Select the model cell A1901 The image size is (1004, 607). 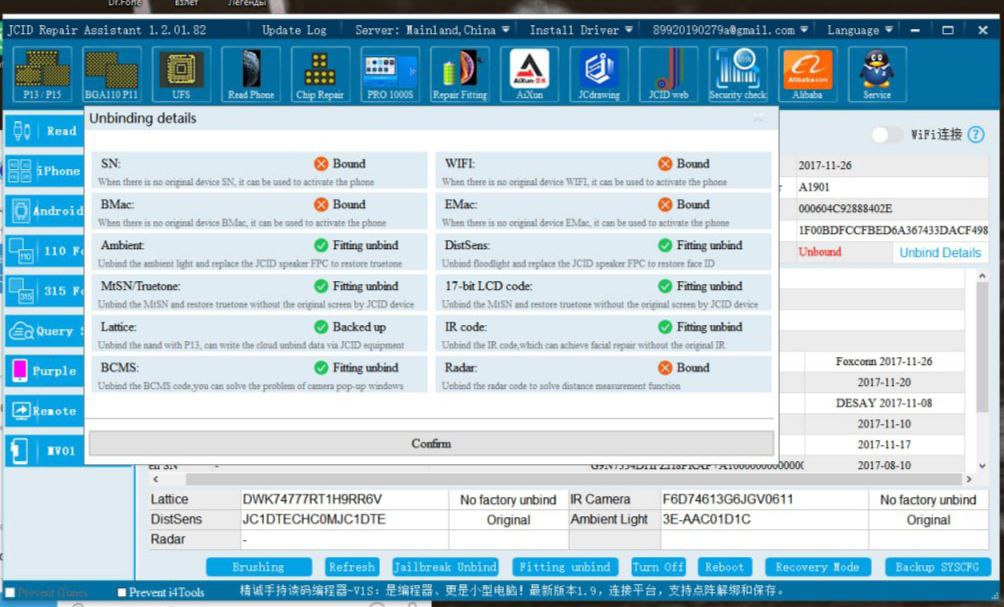pyautogui.click(x=814, y=187)
